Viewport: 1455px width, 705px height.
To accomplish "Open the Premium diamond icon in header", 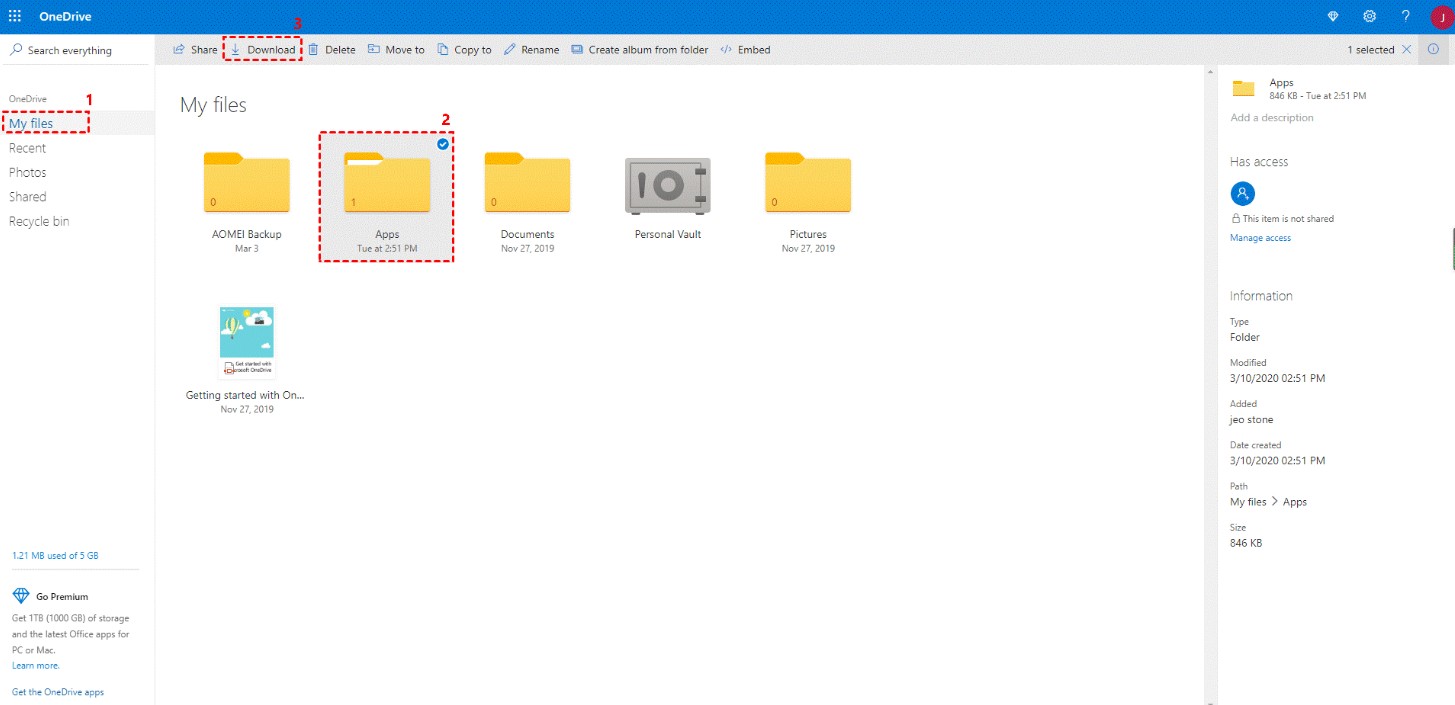I will (1333, 17).
